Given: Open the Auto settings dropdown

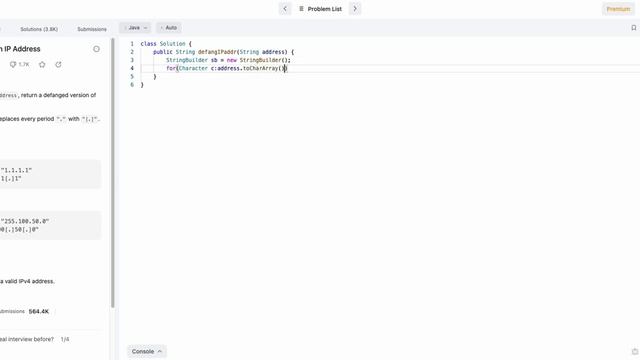Looking at the screenshot, I should pos(169,28).
